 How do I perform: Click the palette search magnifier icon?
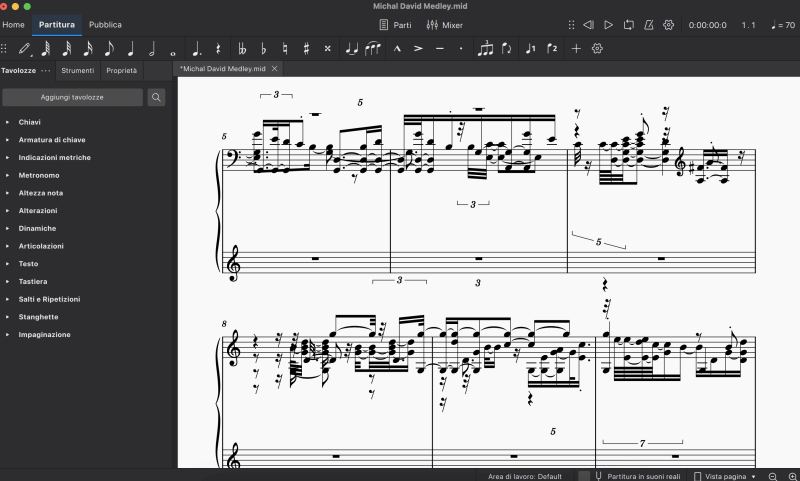tap(157, 97)
